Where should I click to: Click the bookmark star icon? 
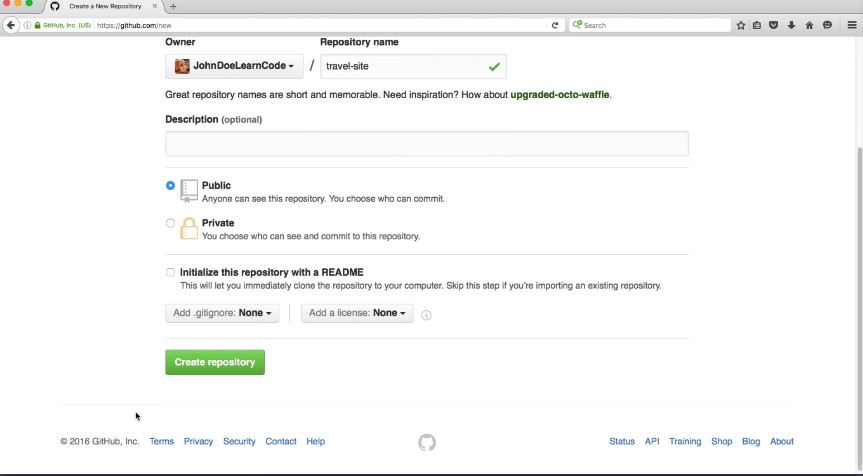[x=741, y=25]
